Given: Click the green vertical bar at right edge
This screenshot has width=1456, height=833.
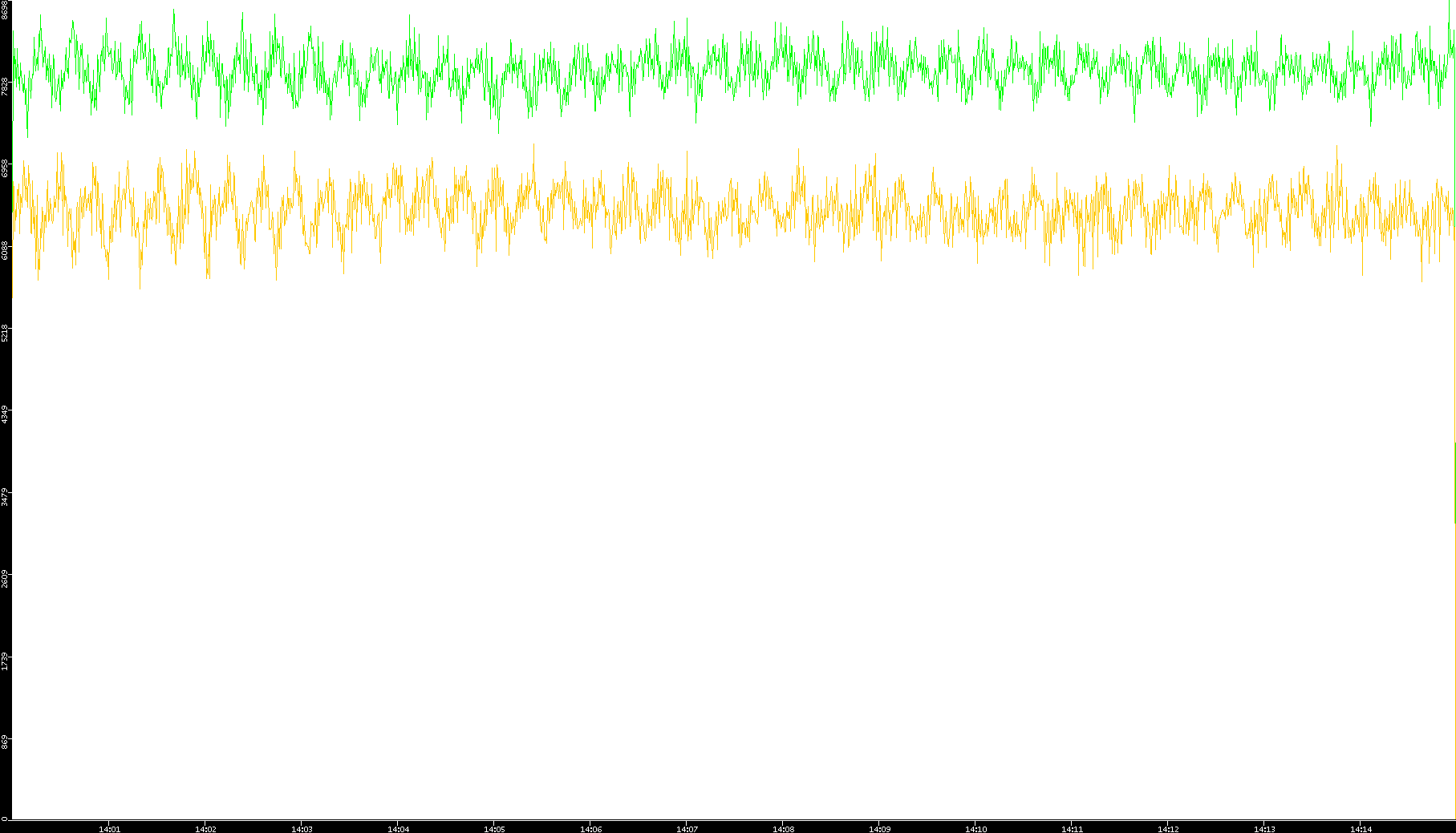Looking at the screenshot, I should (x=1454, y=481).
